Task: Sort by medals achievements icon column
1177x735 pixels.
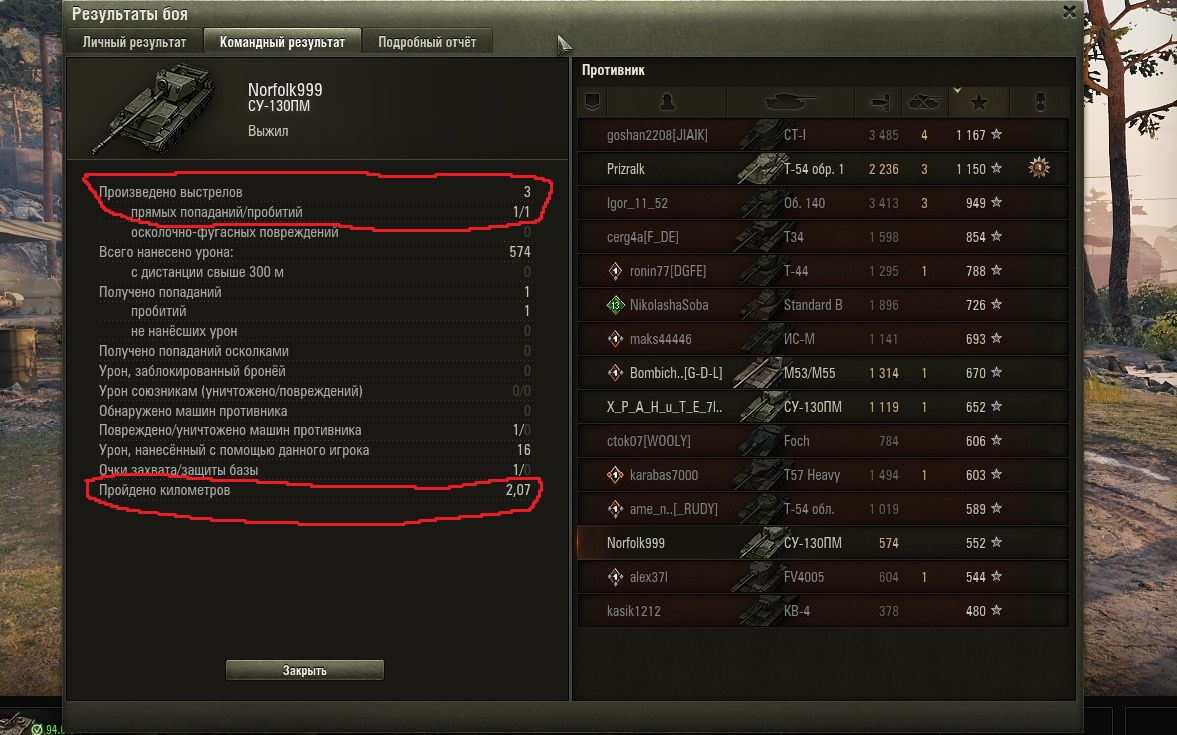Action: (x=1040, y=101)
